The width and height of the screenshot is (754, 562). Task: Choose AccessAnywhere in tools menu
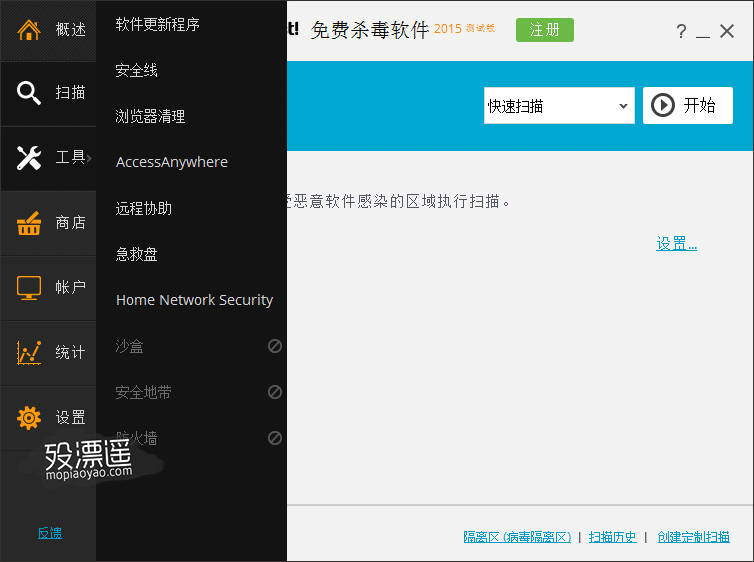pos(172,162)
